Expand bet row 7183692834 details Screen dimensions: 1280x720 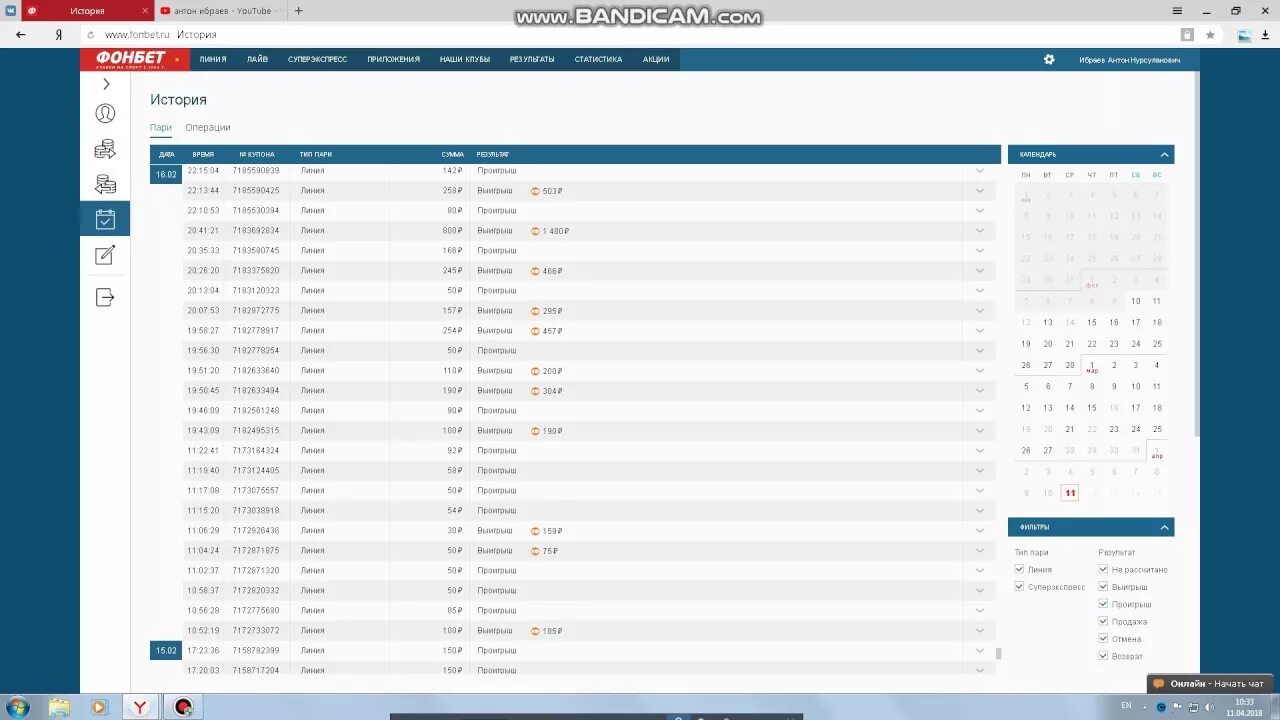click(980, 231)
